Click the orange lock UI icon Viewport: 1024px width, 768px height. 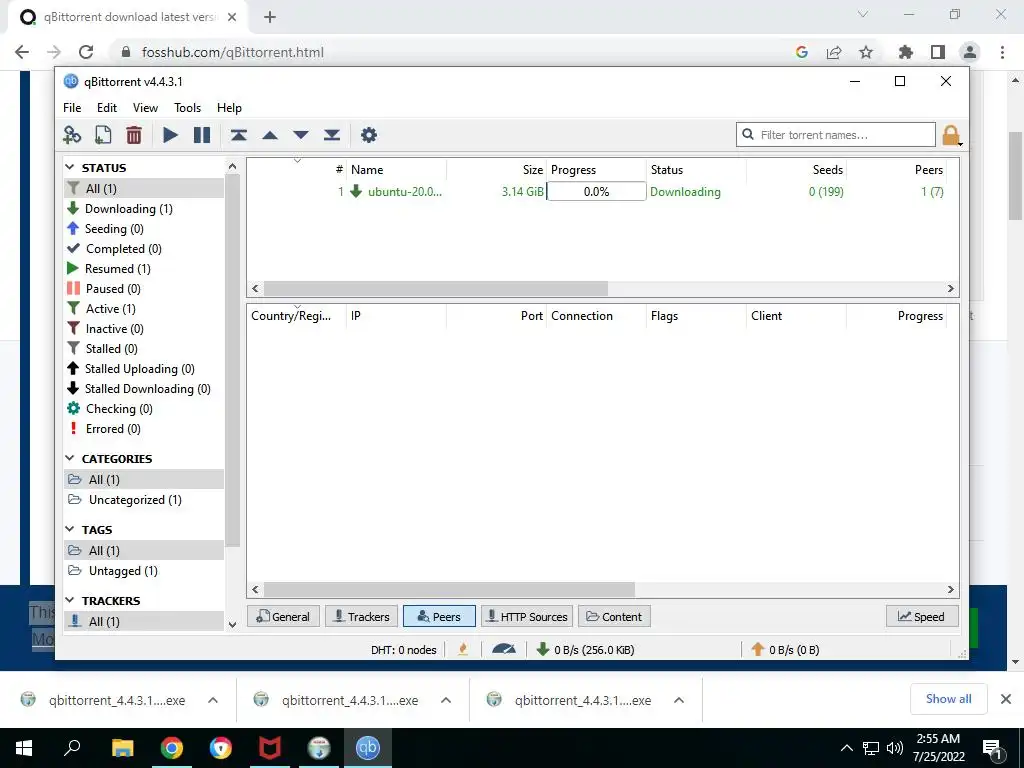(x=951, y=135)
